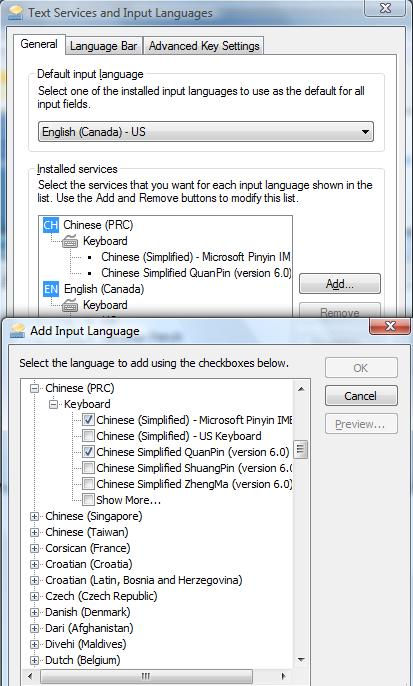Viewport: 413px width, 686px height.
Task: Tick the Show More... checkbox
Action: 89,500
